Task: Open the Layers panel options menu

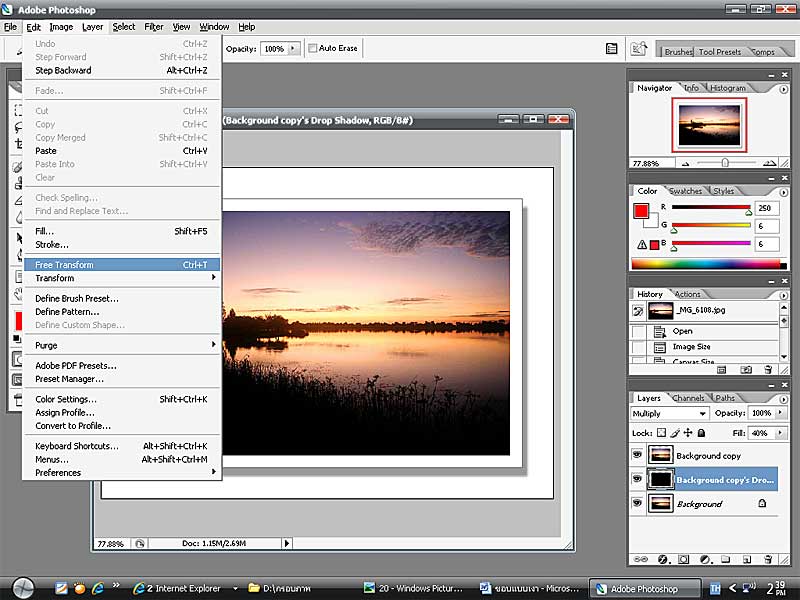Action: (x=783, y=399)
